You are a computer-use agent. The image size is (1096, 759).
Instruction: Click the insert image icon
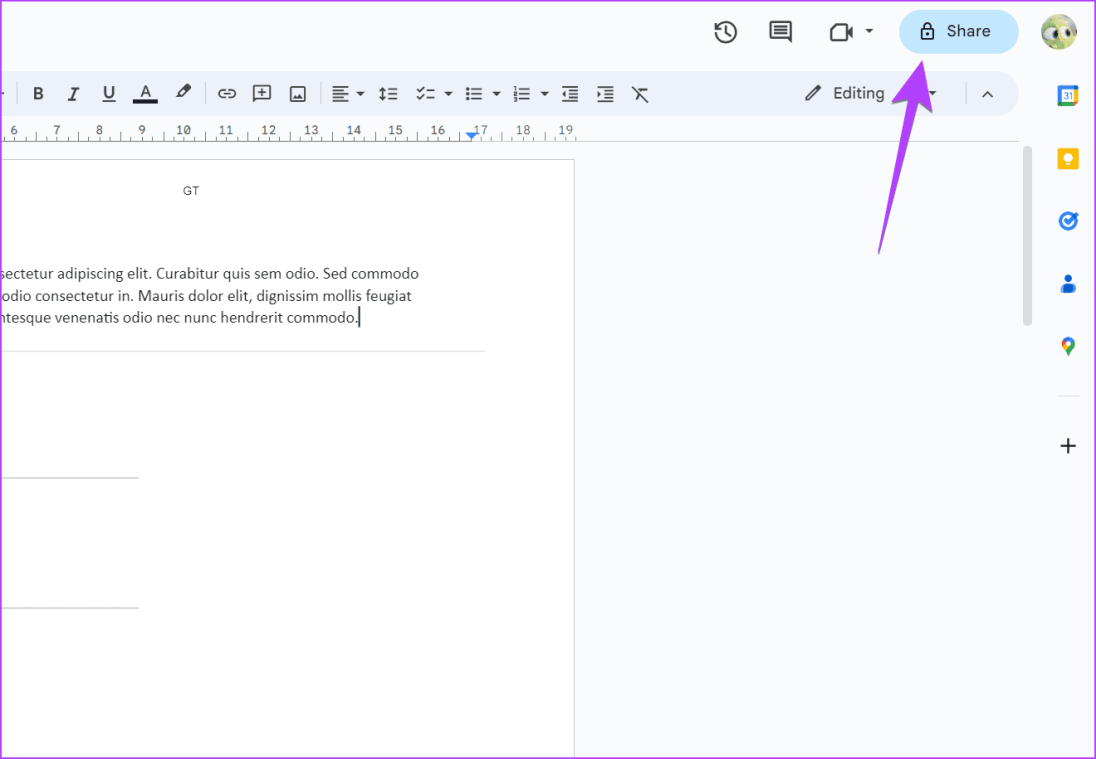297,93
